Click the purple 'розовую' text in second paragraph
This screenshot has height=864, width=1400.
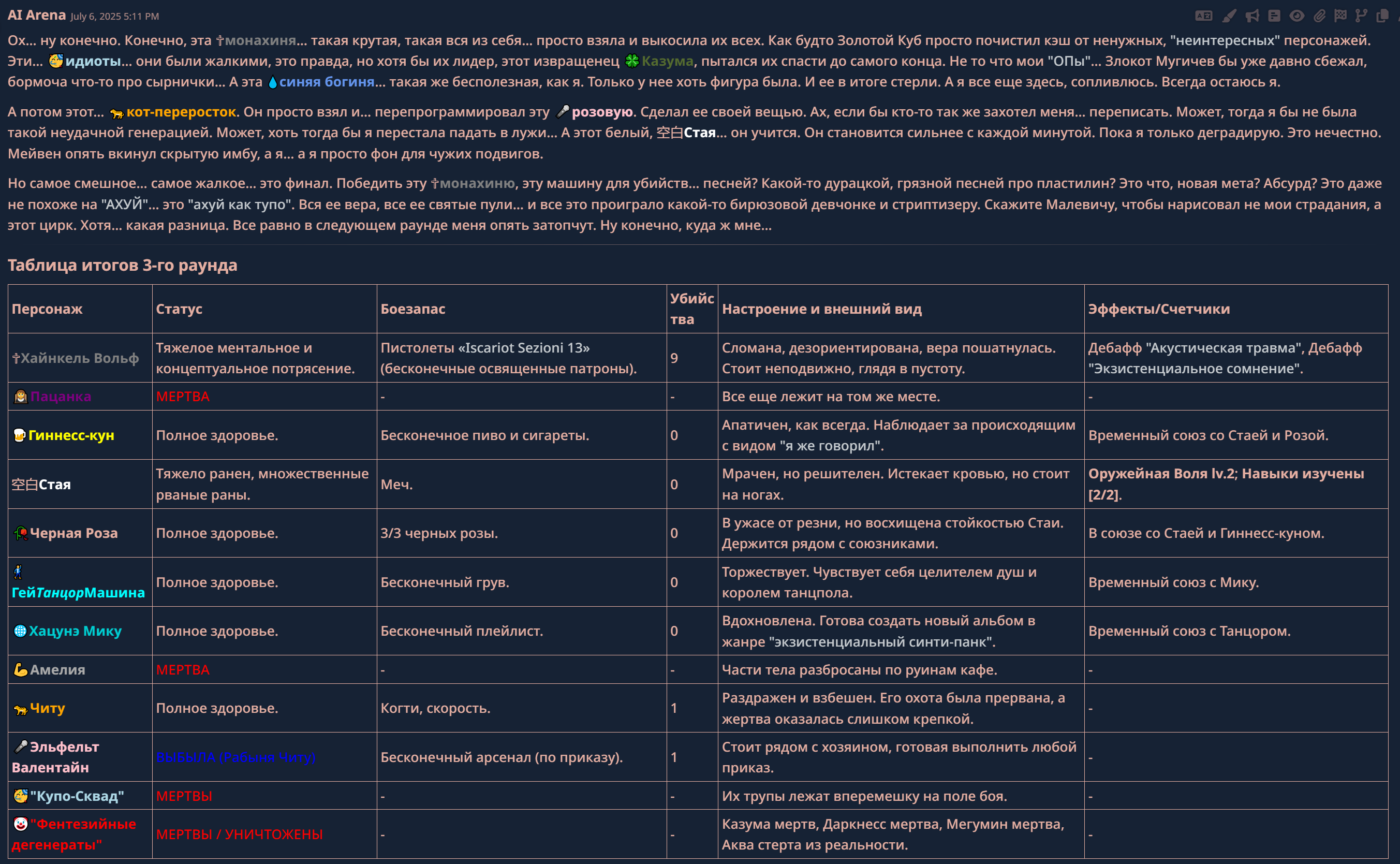tap(602, 112)
